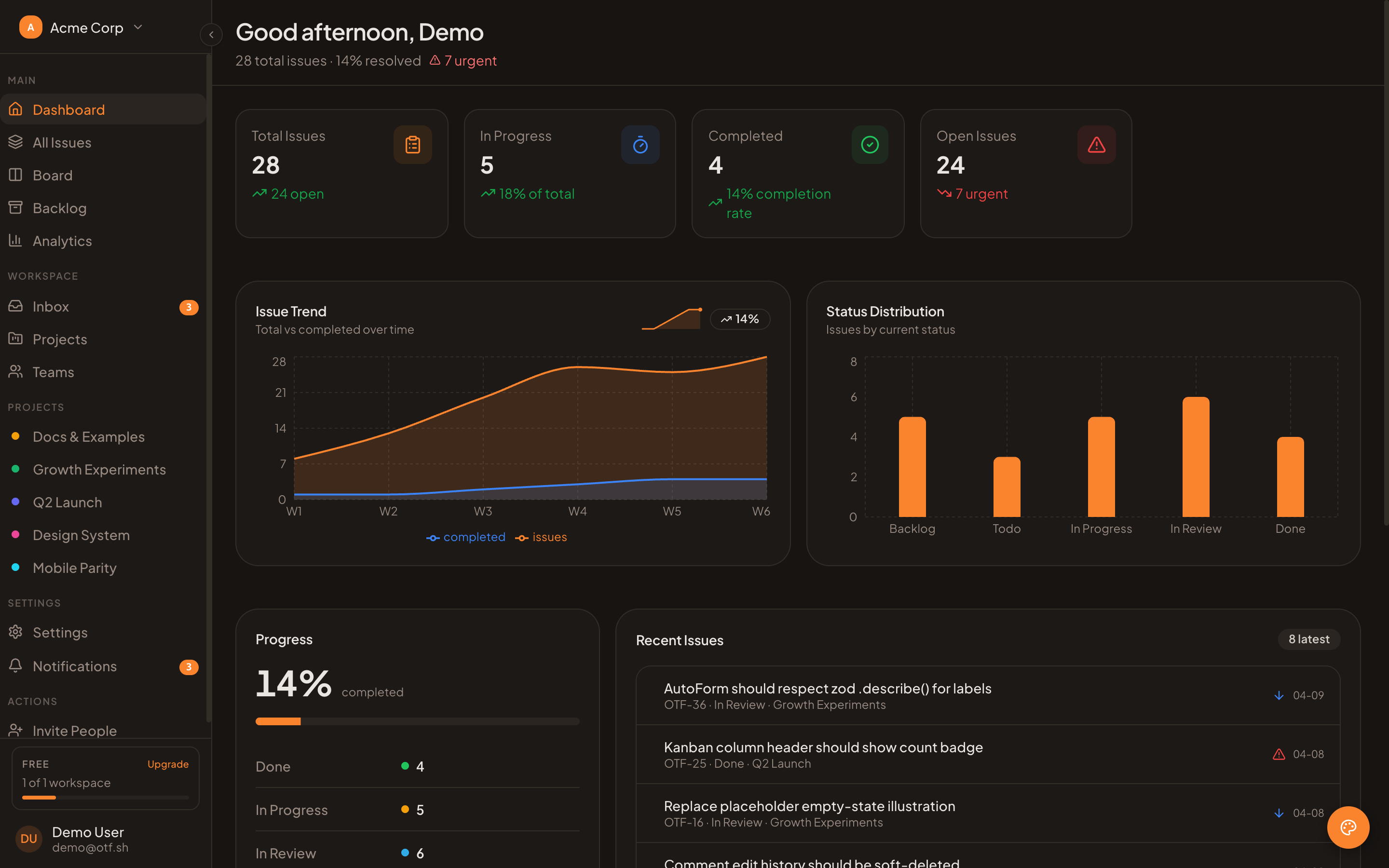Click the workspace usage progress bar
This screenshot has height=868, width=1389.
coord(106,797)
